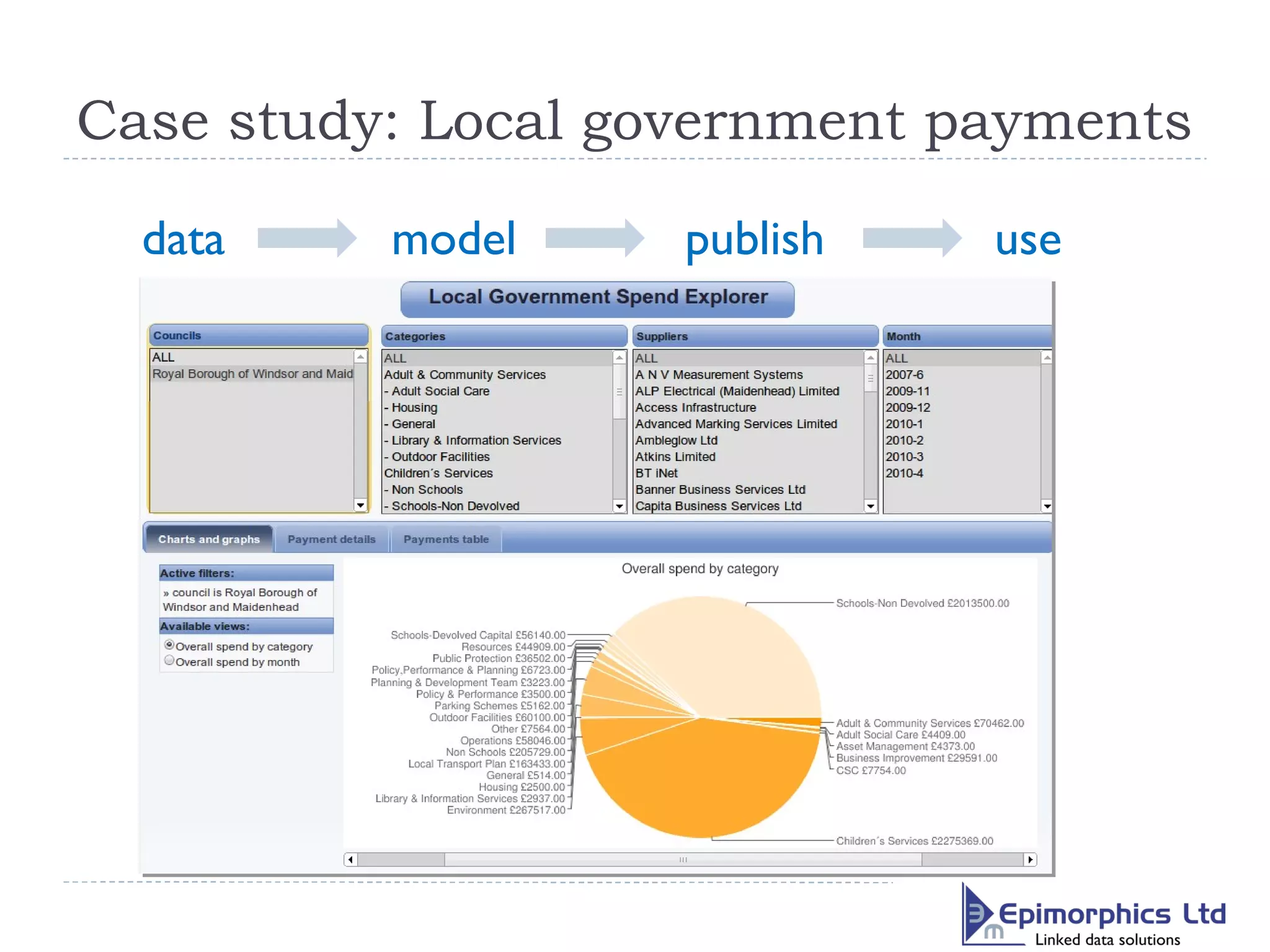Open the Charts and graphs tab
This screenshot has width=1270, height=952.
[x=209, y=539]
